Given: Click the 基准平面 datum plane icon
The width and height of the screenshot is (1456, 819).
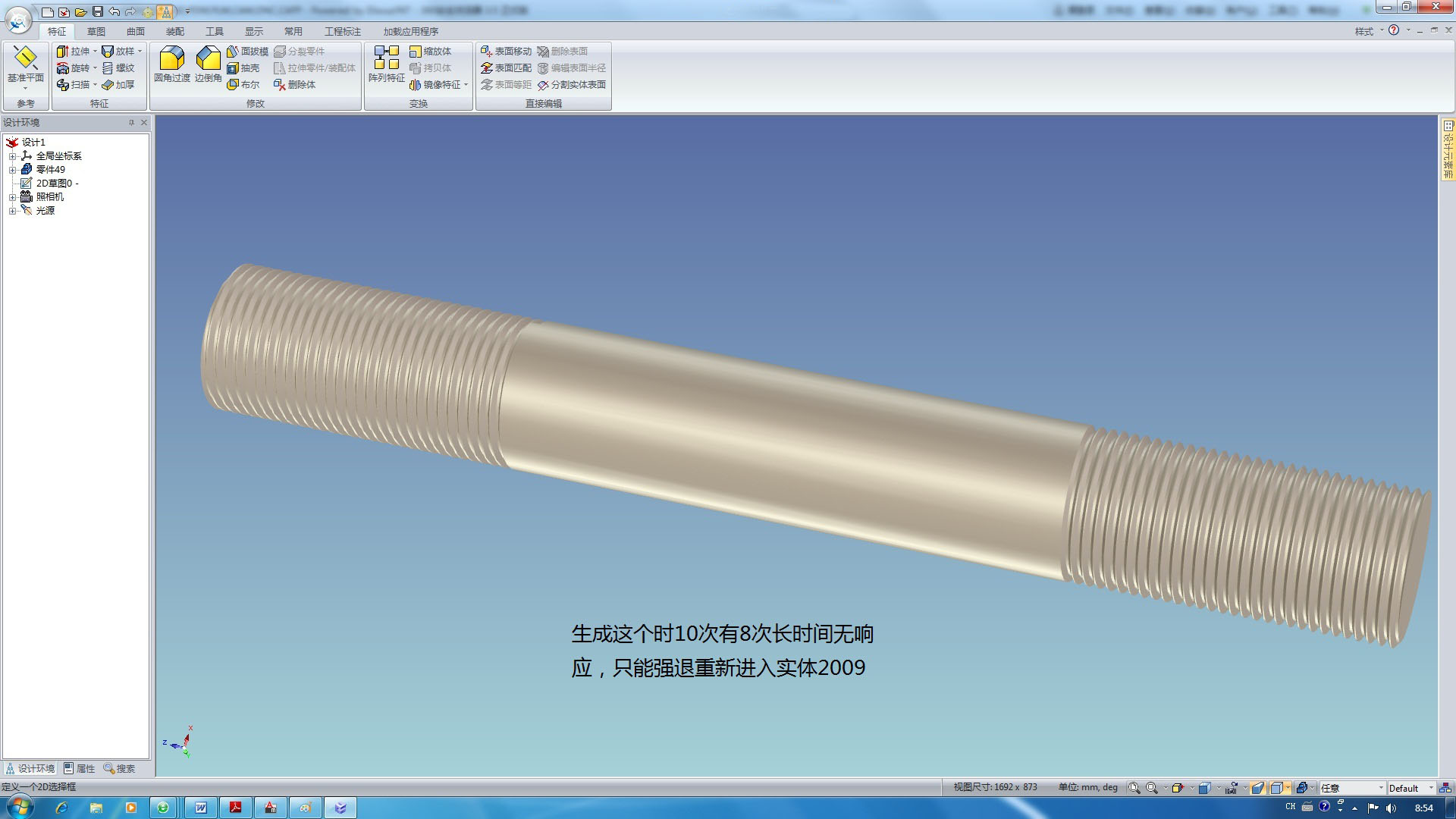Looking at the screenshot, I should point(25,58).
